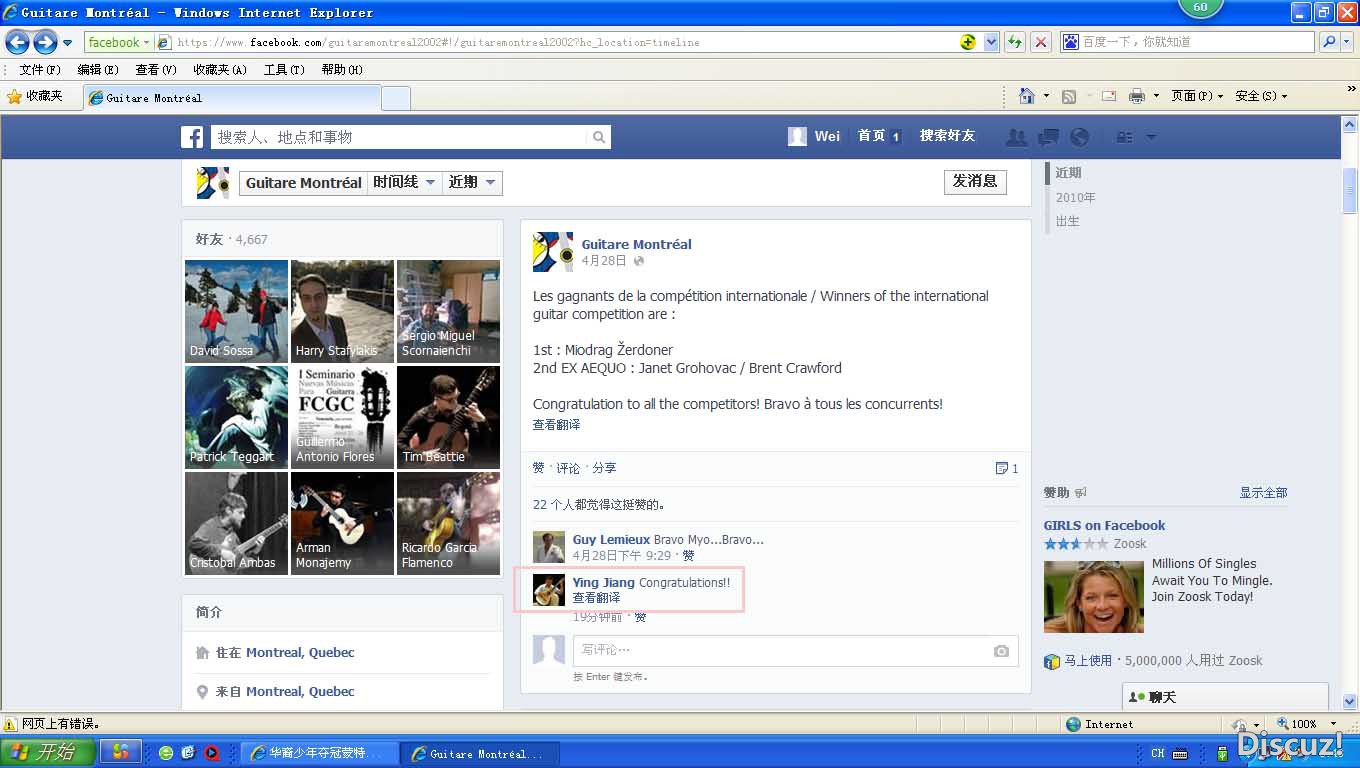Open the Wei profile link
This screenshot has height=768, width=1360.
pyautogui.click(x=814, y=136)
